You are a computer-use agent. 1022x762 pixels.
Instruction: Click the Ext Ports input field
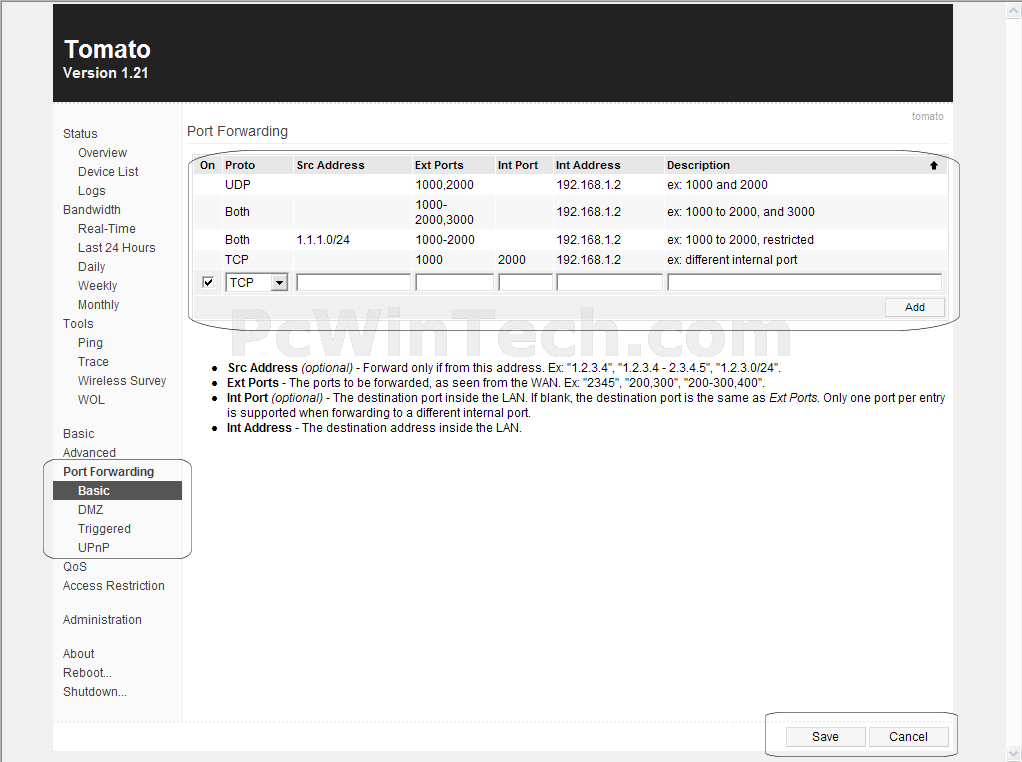coord(454,282)
